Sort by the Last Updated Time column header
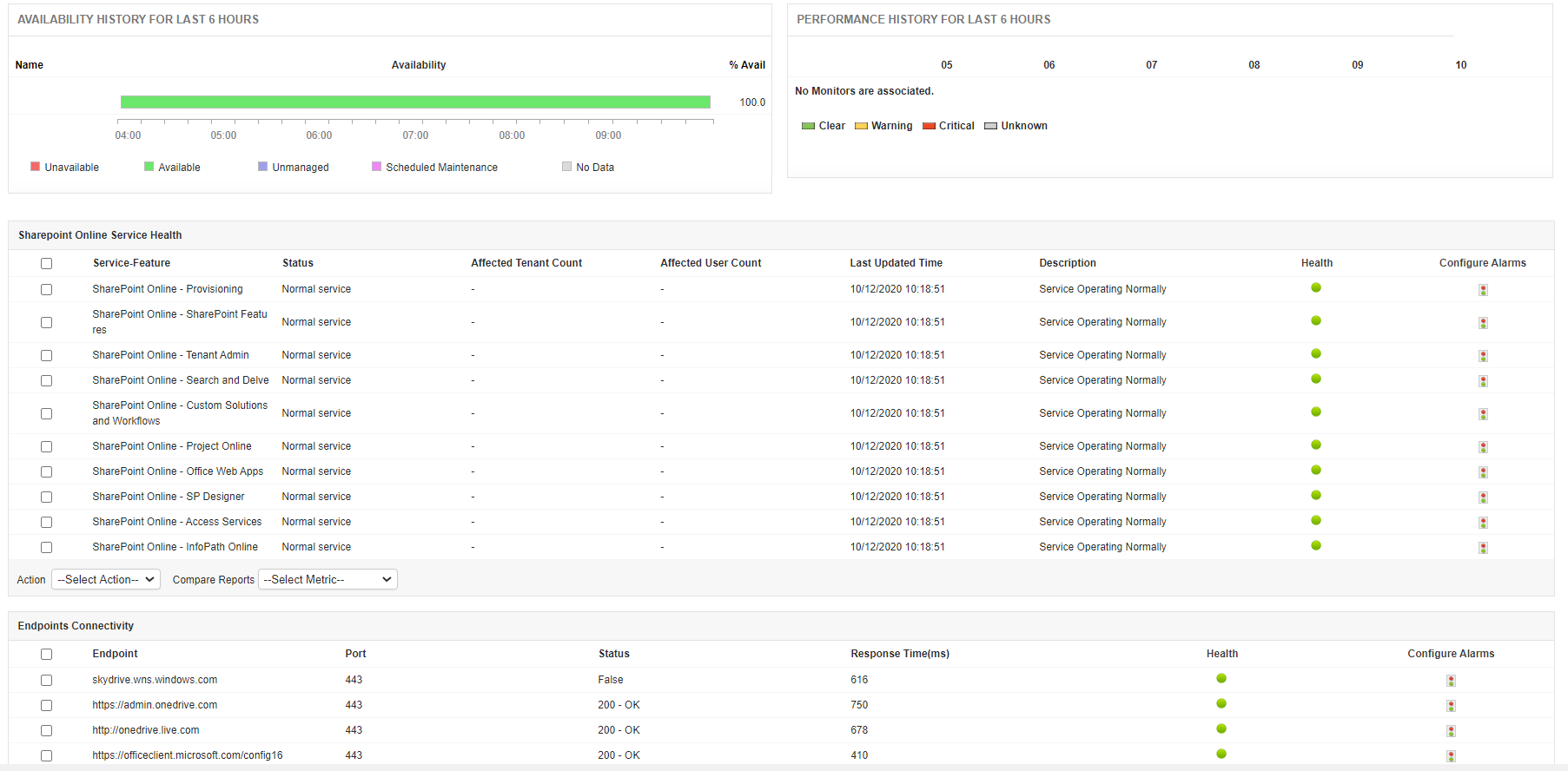Screen dimensions: 1568x771 (896, 263)
